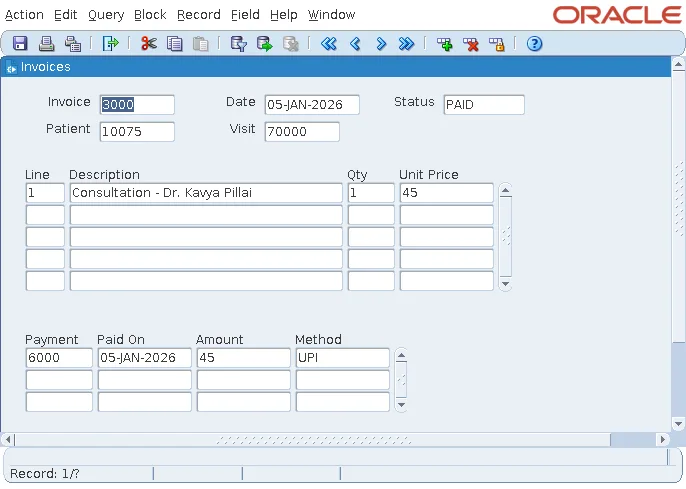
Task: Open the Record menu
Action: [x=199, y=15]
